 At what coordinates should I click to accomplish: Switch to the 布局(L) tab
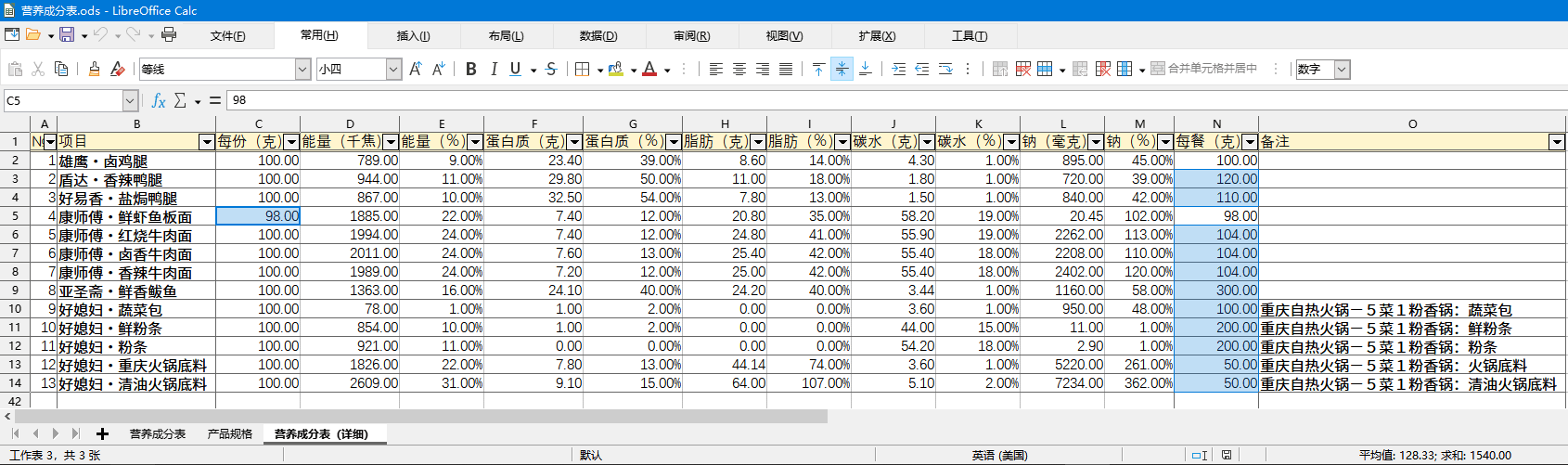[506, 36]
